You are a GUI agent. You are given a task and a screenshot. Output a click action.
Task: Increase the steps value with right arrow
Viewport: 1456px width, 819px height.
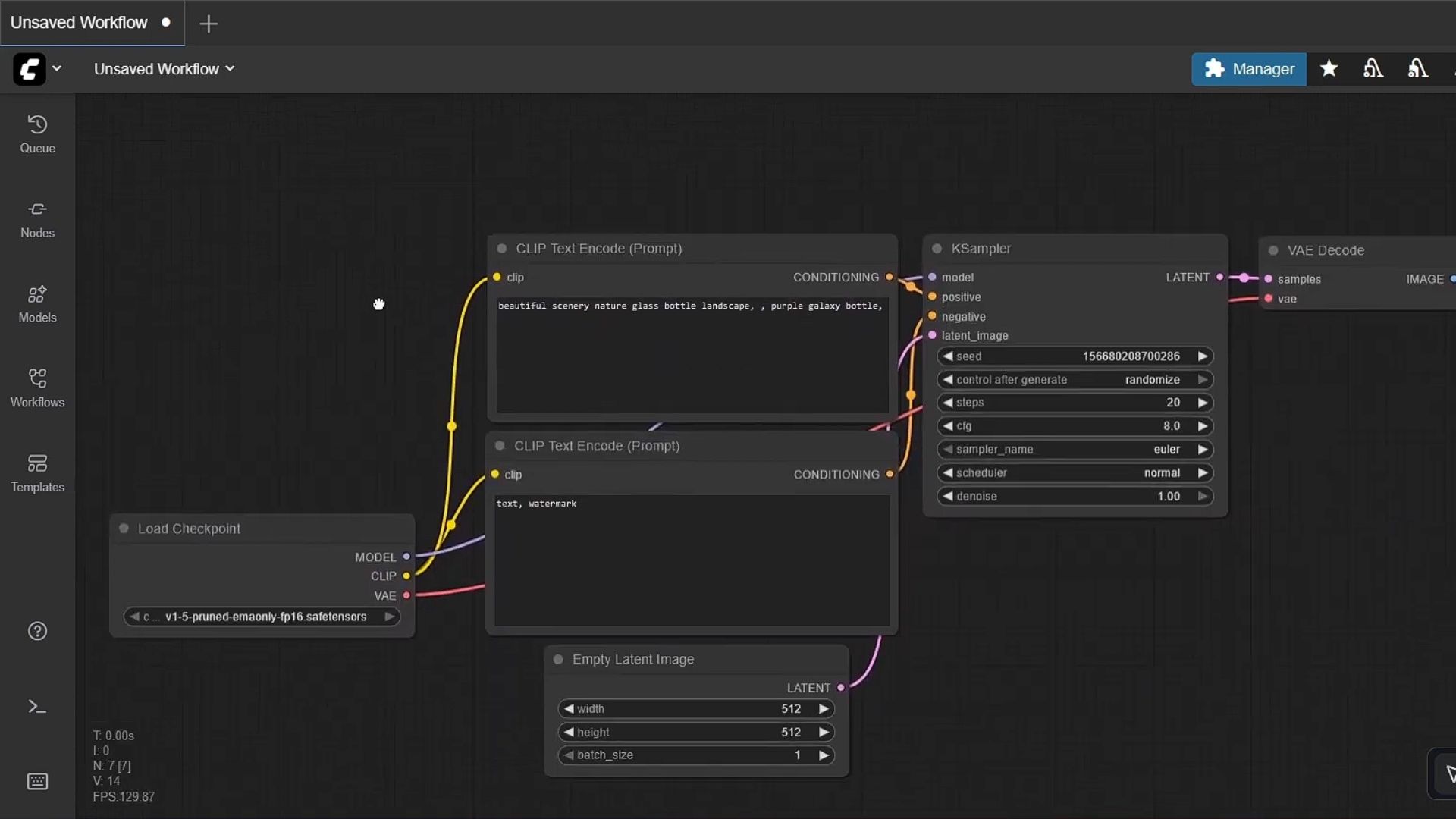pyautogui.click(x=1202, y=403)
